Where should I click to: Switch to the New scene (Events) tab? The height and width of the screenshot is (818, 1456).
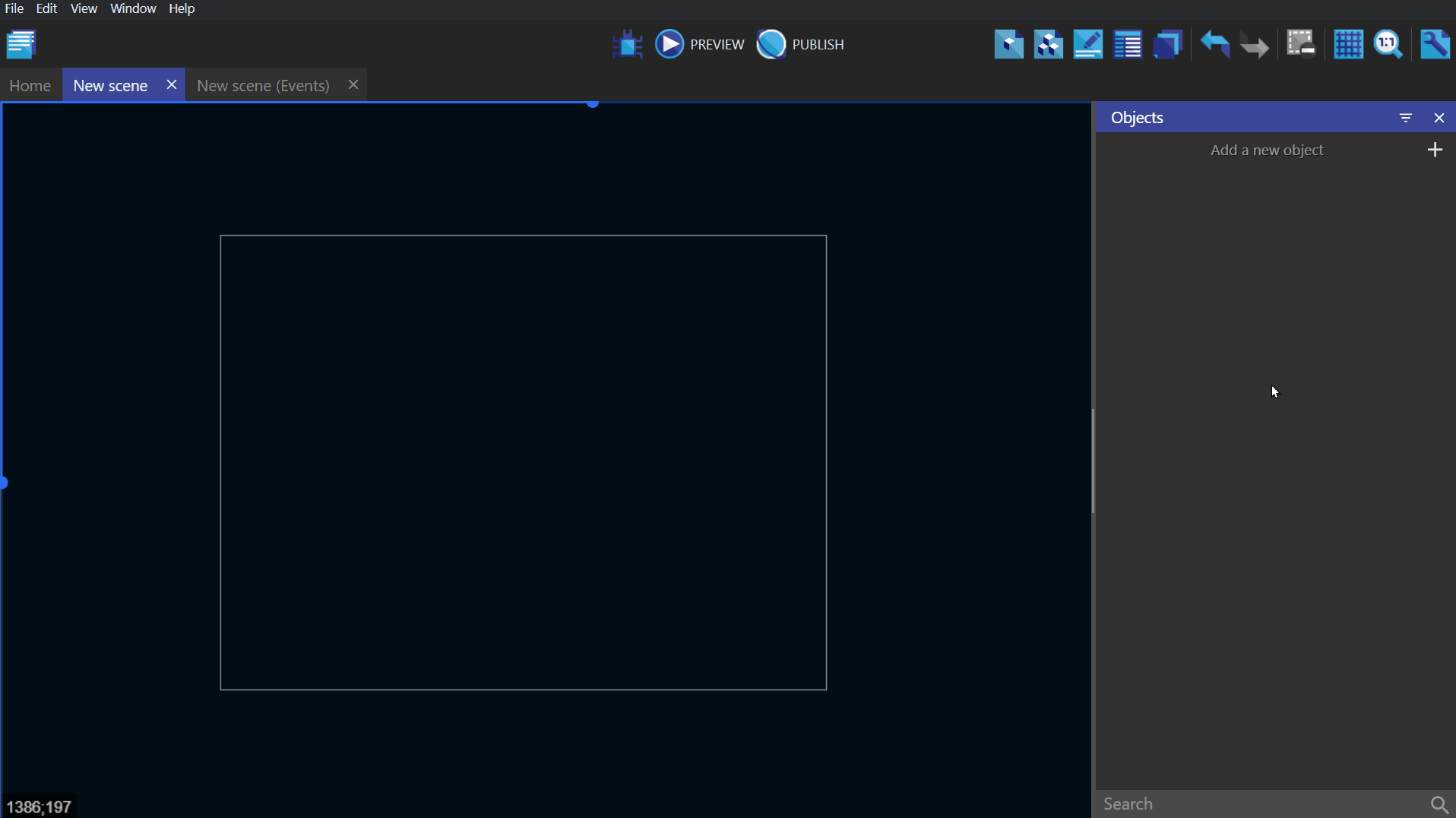pos(263,85)
